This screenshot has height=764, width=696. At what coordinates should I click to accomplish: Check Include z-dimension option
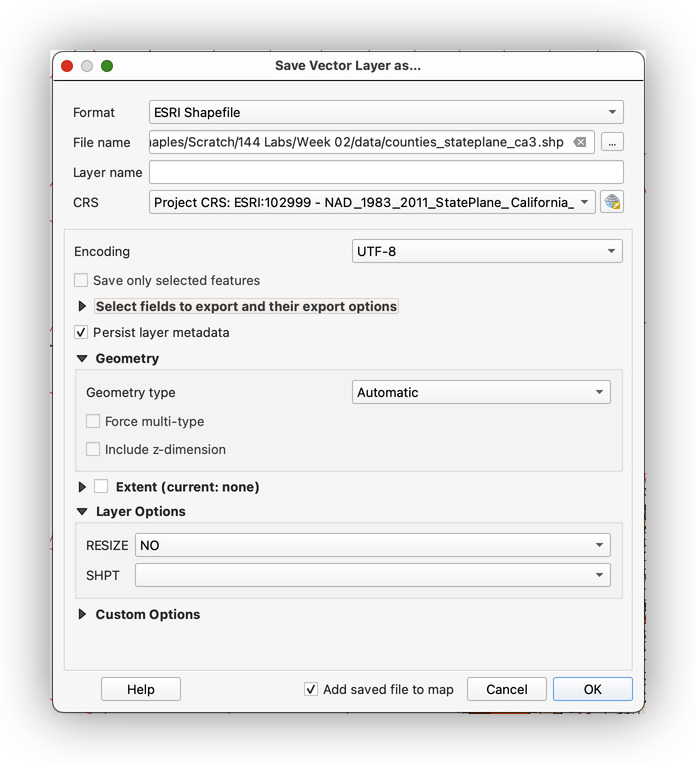point(93,450)
